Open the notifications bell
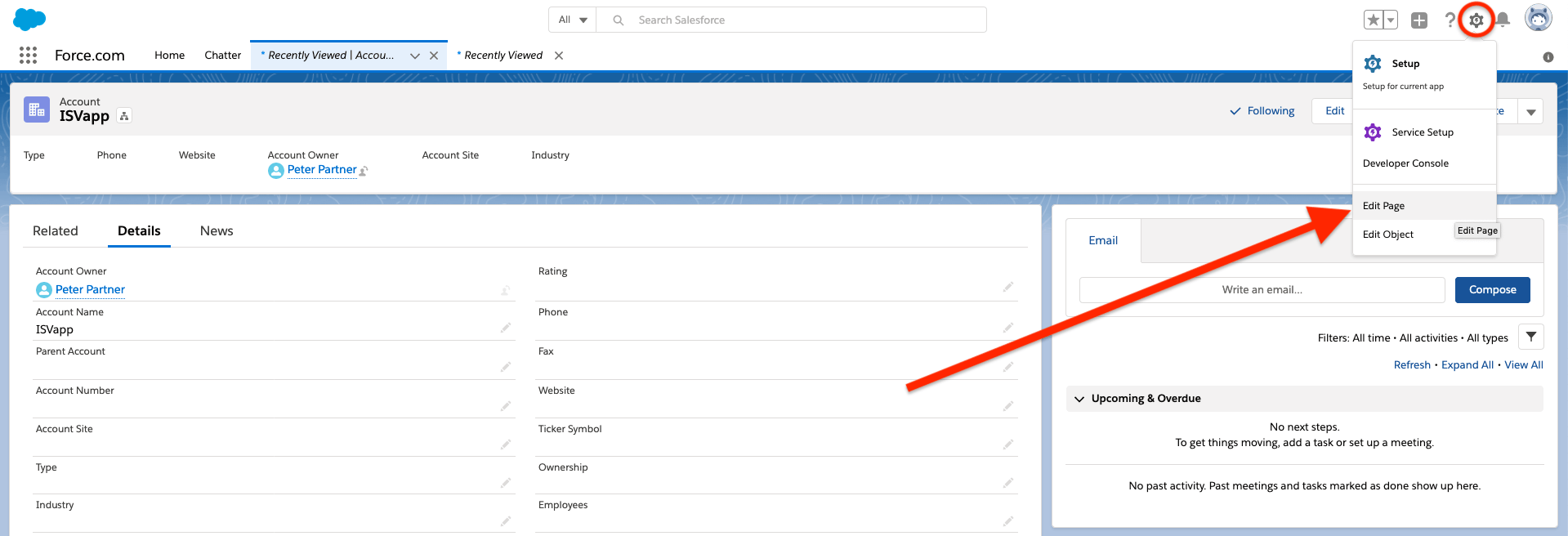The height and width of the screenshot is (536, 1568). point(1503,20)
